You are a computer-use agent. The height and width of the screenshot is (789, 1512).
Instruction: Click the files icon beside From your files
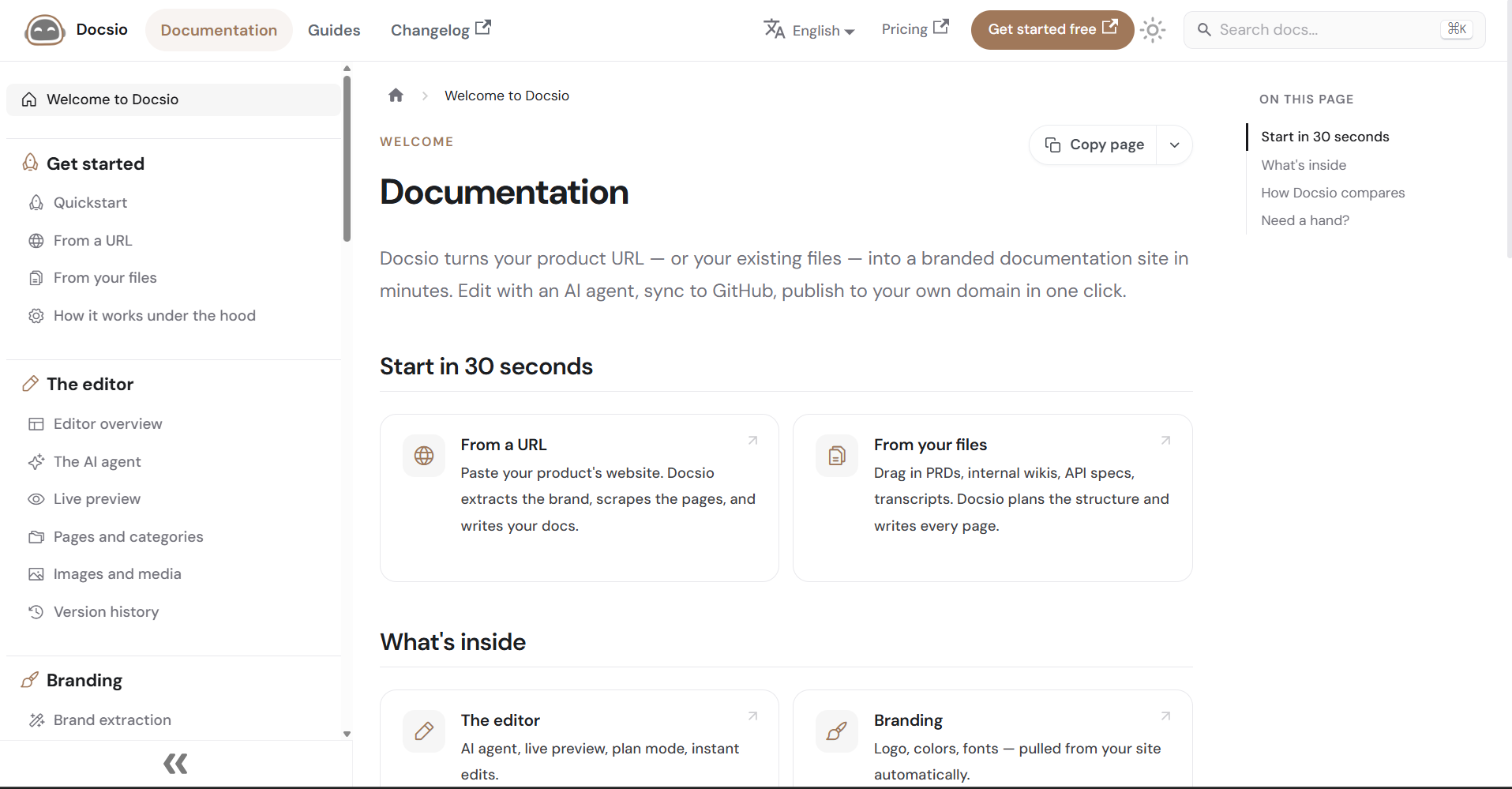pyautogui.click(x=36, y=278)
